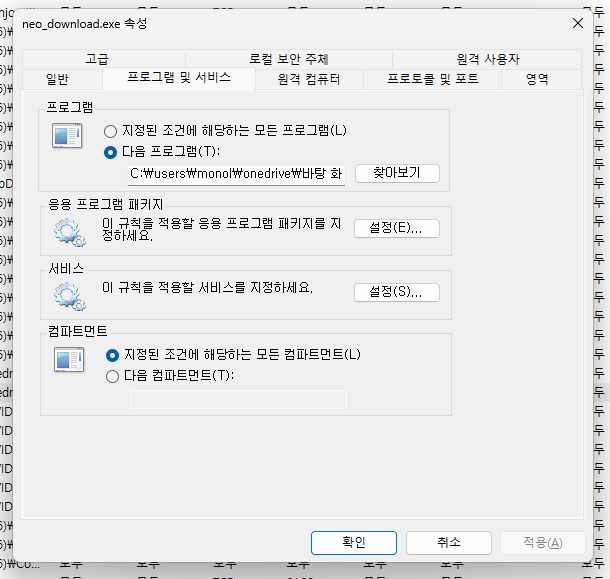The height and width of the screenshot is (579, 610).
Task: Switch to the 영역 tab
Action: [x=537, y=79]
